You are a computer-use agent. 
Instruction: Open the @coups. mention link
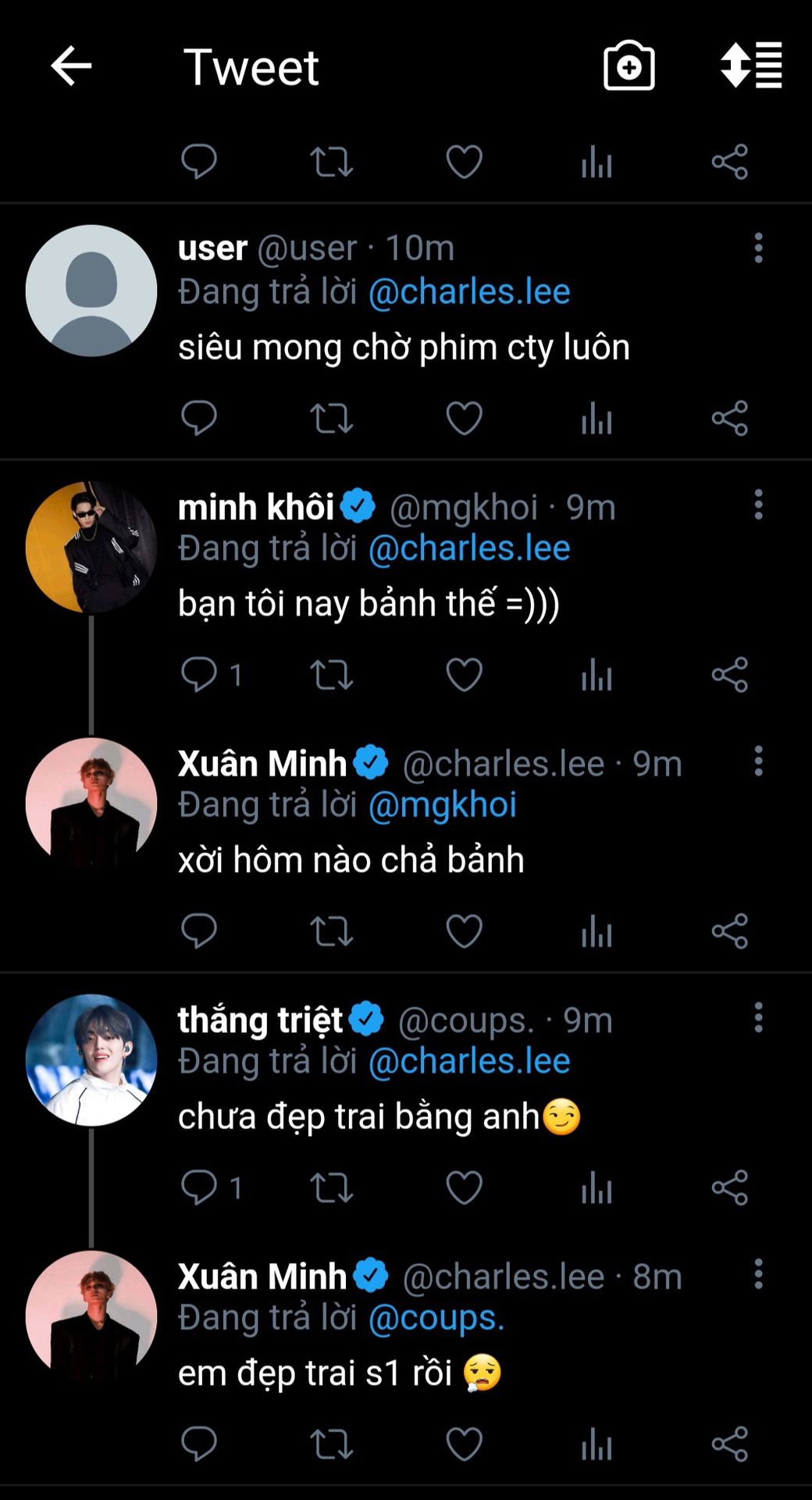pos(436,1318)
